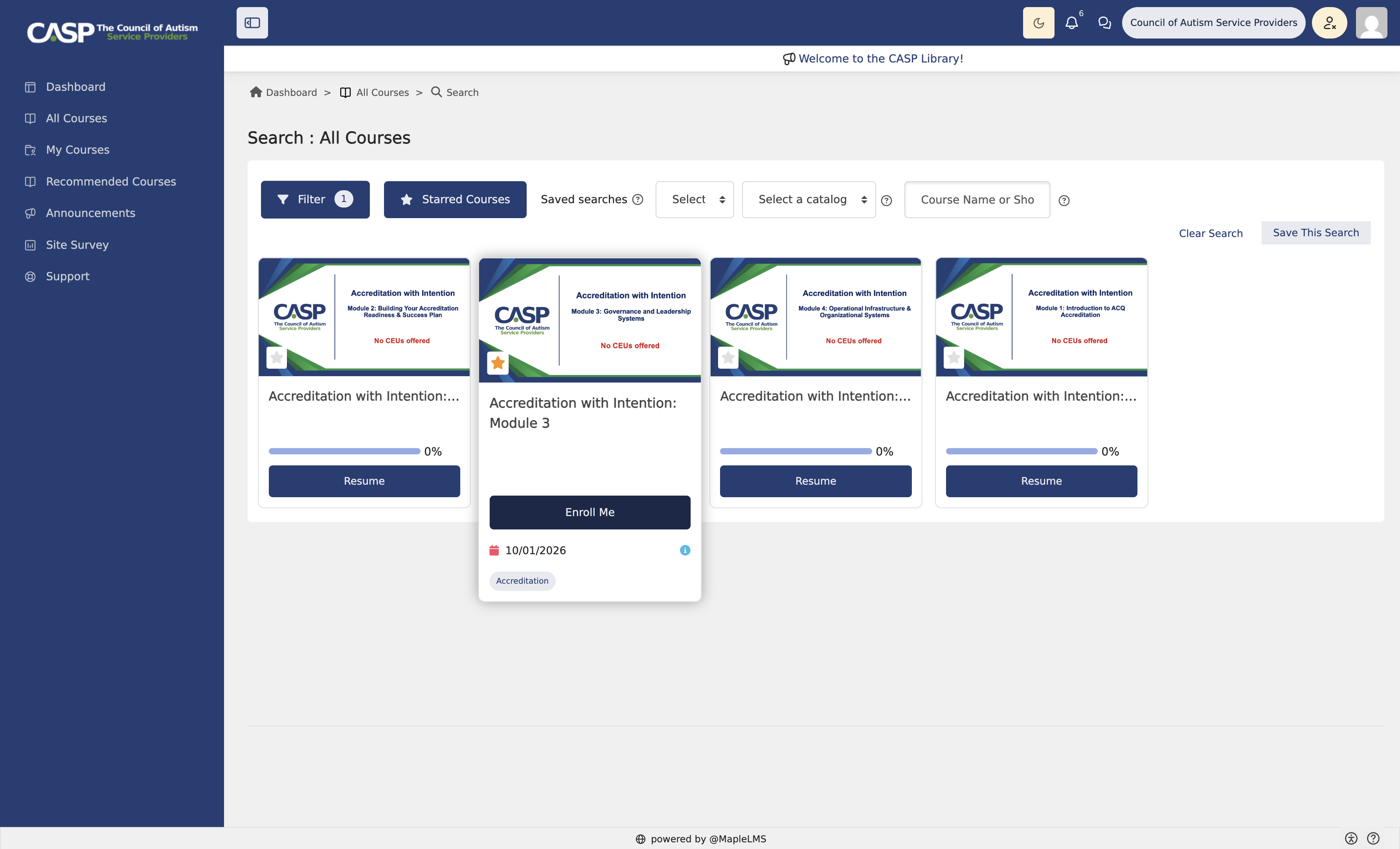Open Dashboard in the sidebar
This screenshot has height=849, width=1400.
pyautogui.click(x=75, y=87)
